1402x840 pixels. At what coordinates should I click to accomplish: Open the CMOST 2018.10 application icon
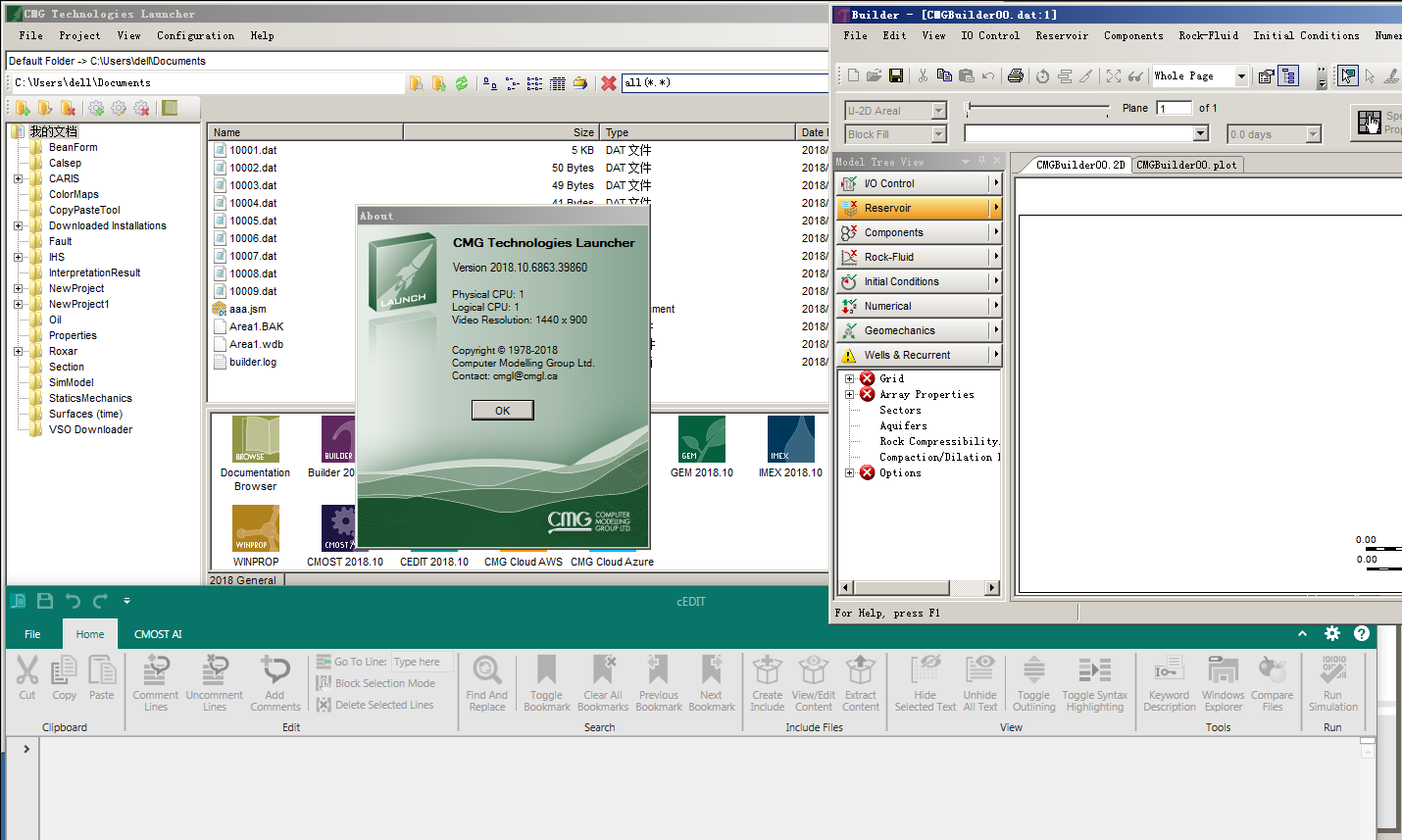(339, 529)
